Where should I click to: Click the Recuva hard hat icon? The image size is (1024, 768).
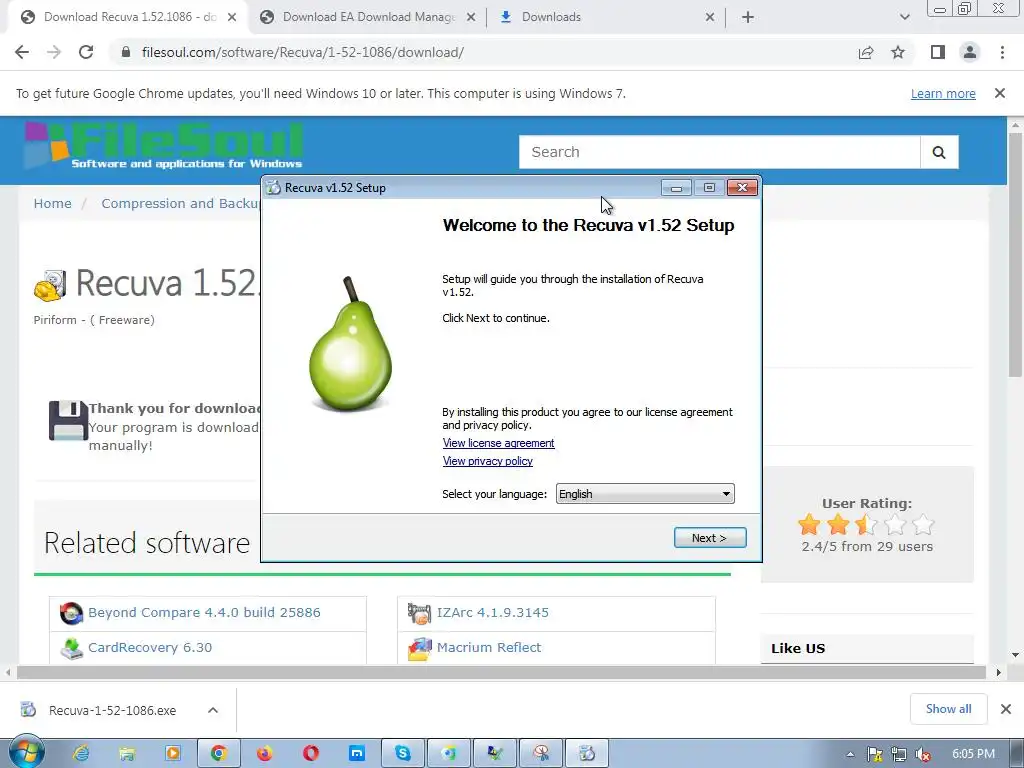[x=50, y=285]
